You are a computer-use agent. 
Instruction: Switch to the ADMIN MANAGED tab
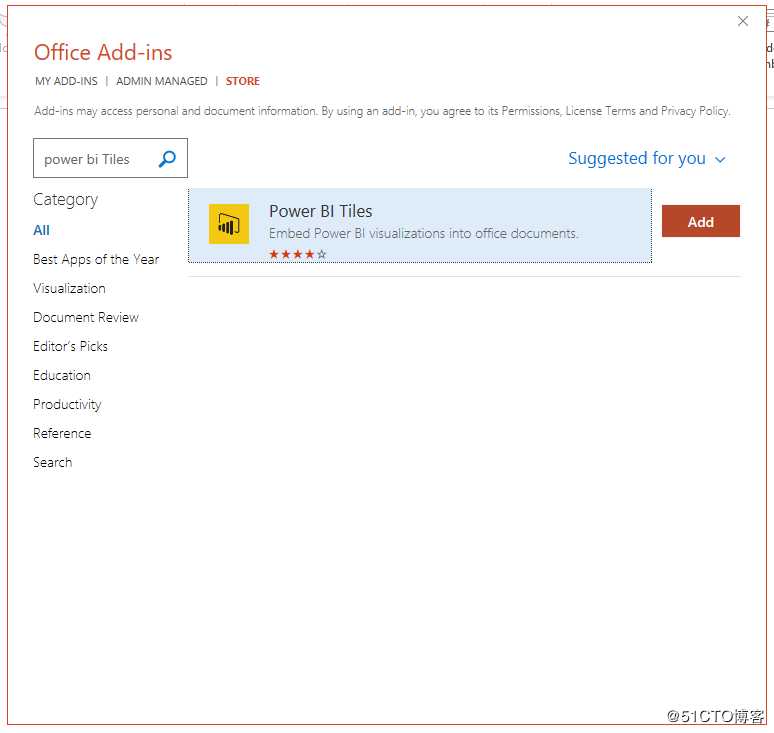point(162,81)
